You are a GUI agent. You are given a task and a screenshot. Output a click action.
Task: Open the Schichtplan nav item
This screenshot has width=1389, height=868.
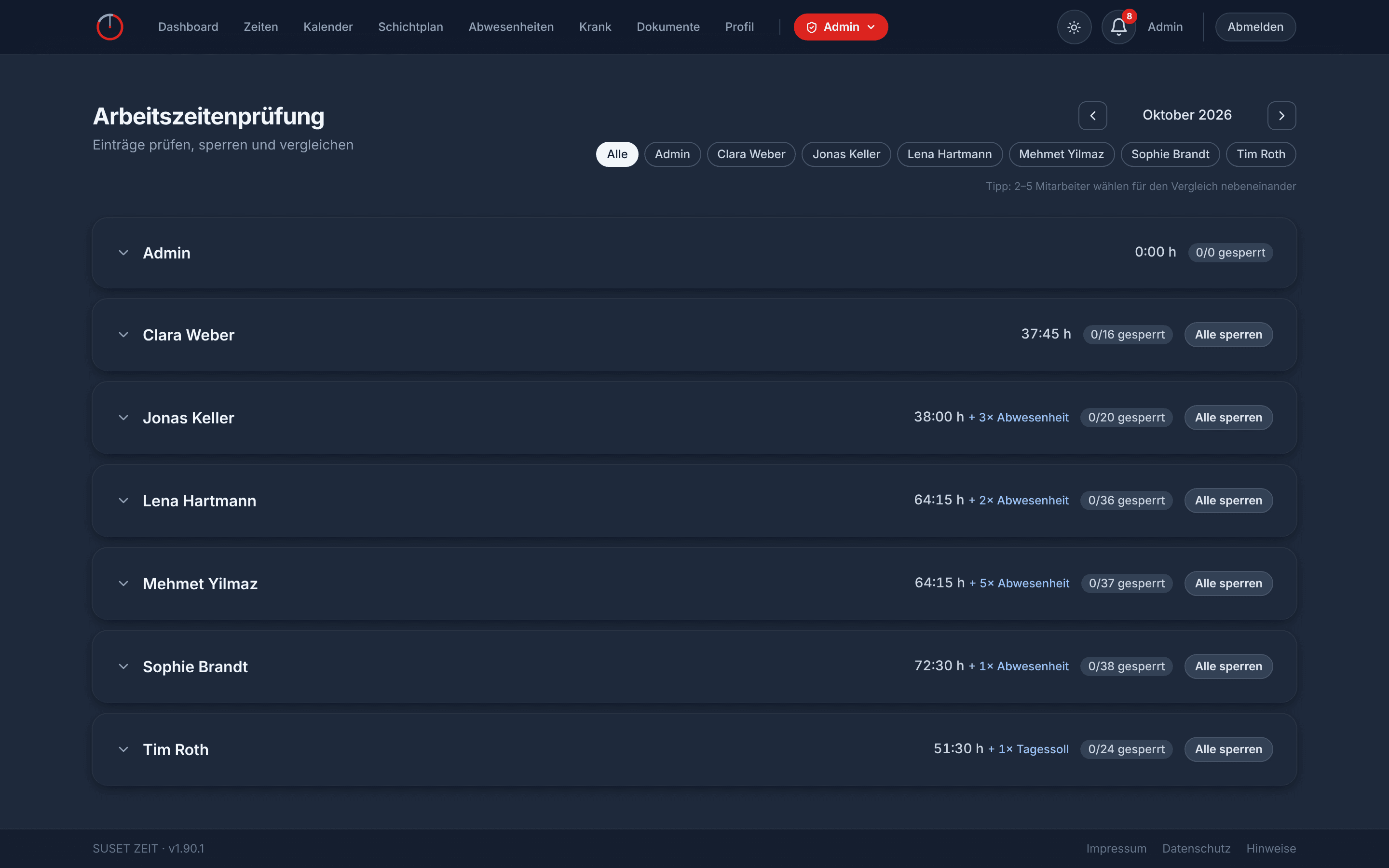(410, 27)
